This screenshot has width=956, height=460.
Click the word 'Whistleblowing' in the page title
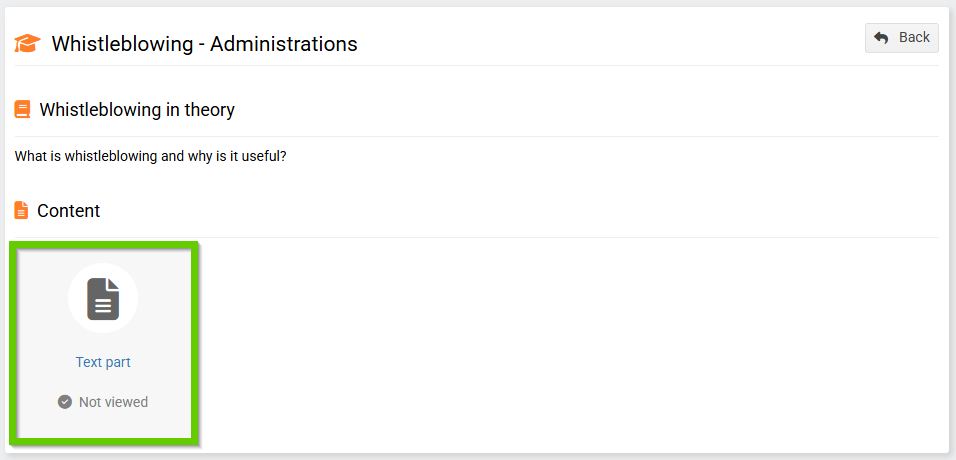tap(122, 44)
